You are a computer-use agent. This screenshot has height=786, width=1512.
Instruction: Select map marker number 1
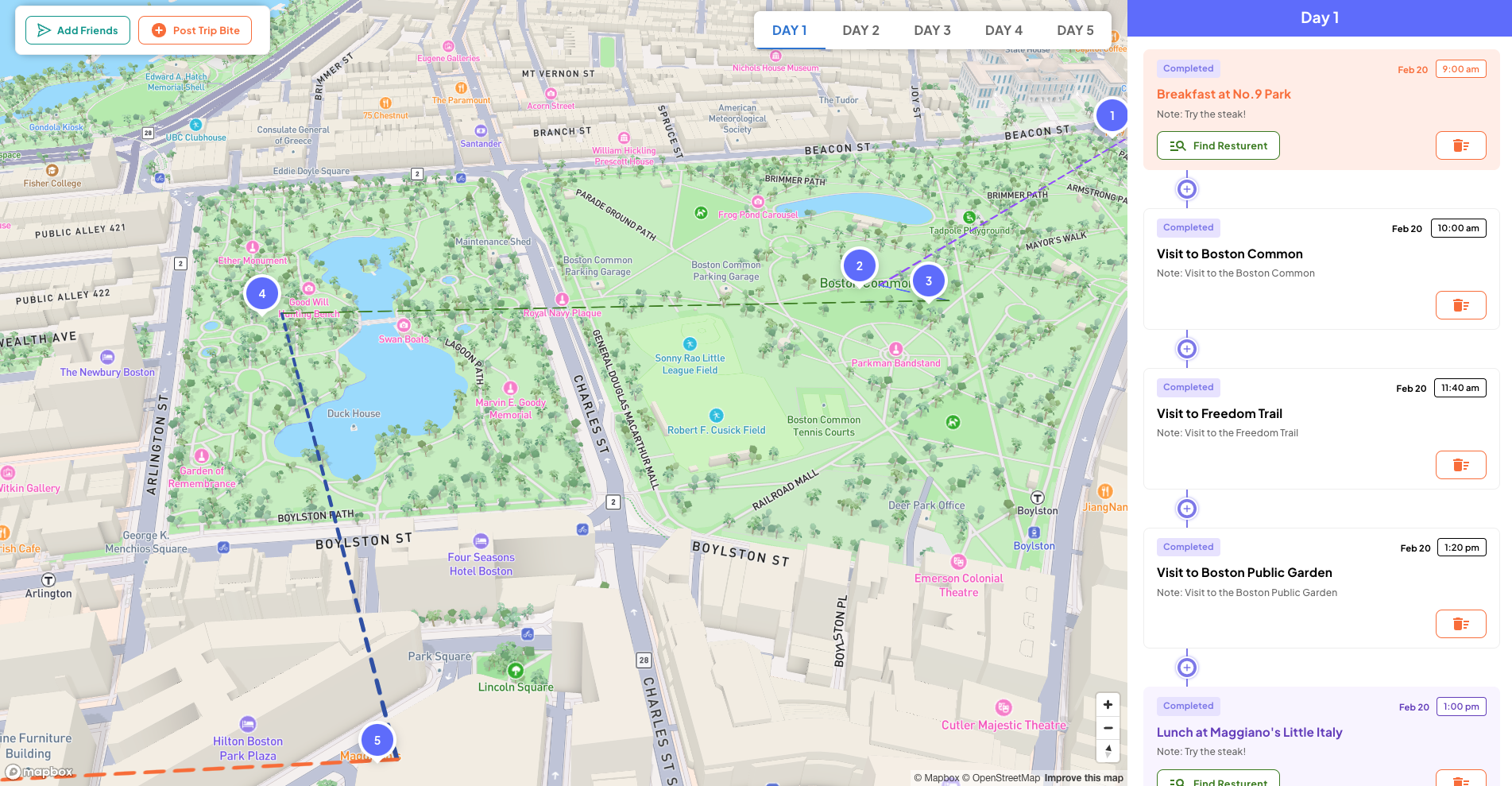point(1112,116)
